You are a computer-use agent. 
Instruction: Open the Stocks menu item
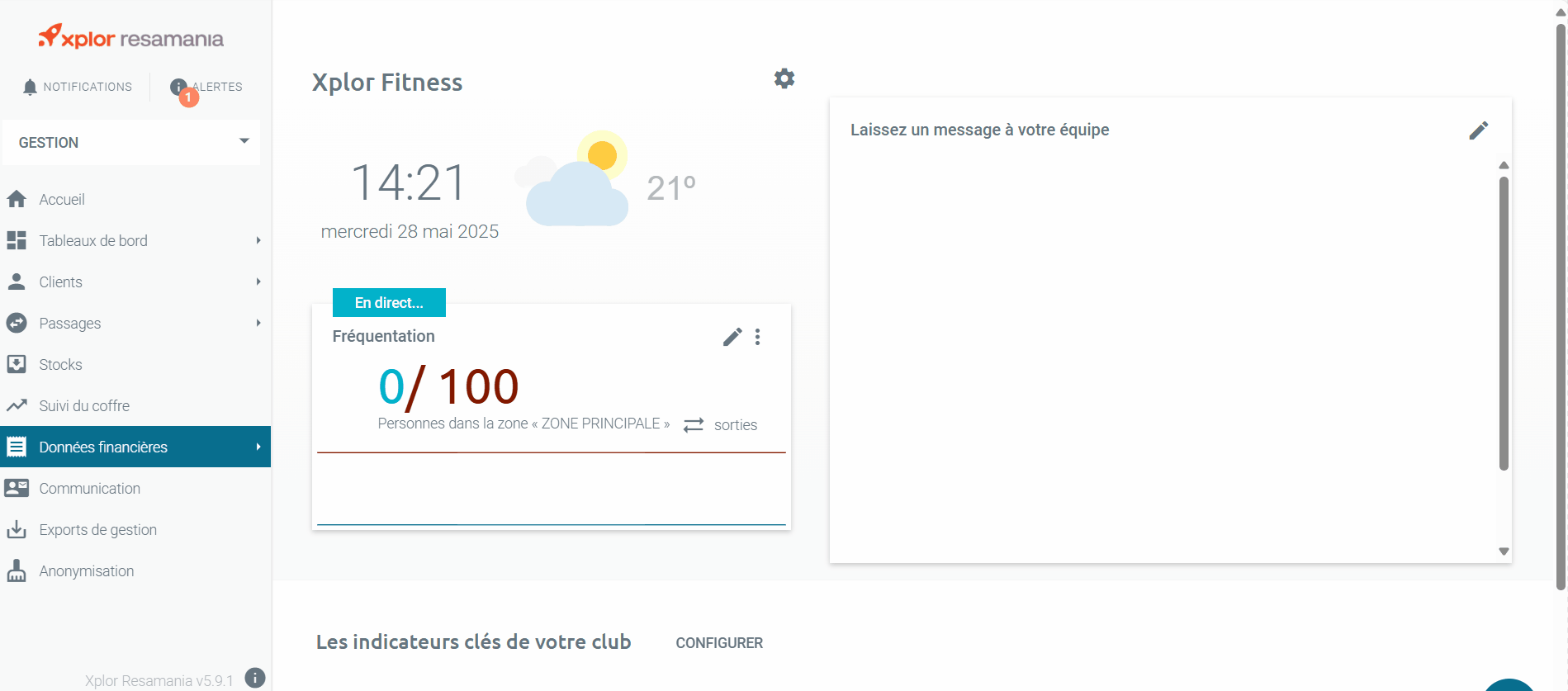(135, 364)
